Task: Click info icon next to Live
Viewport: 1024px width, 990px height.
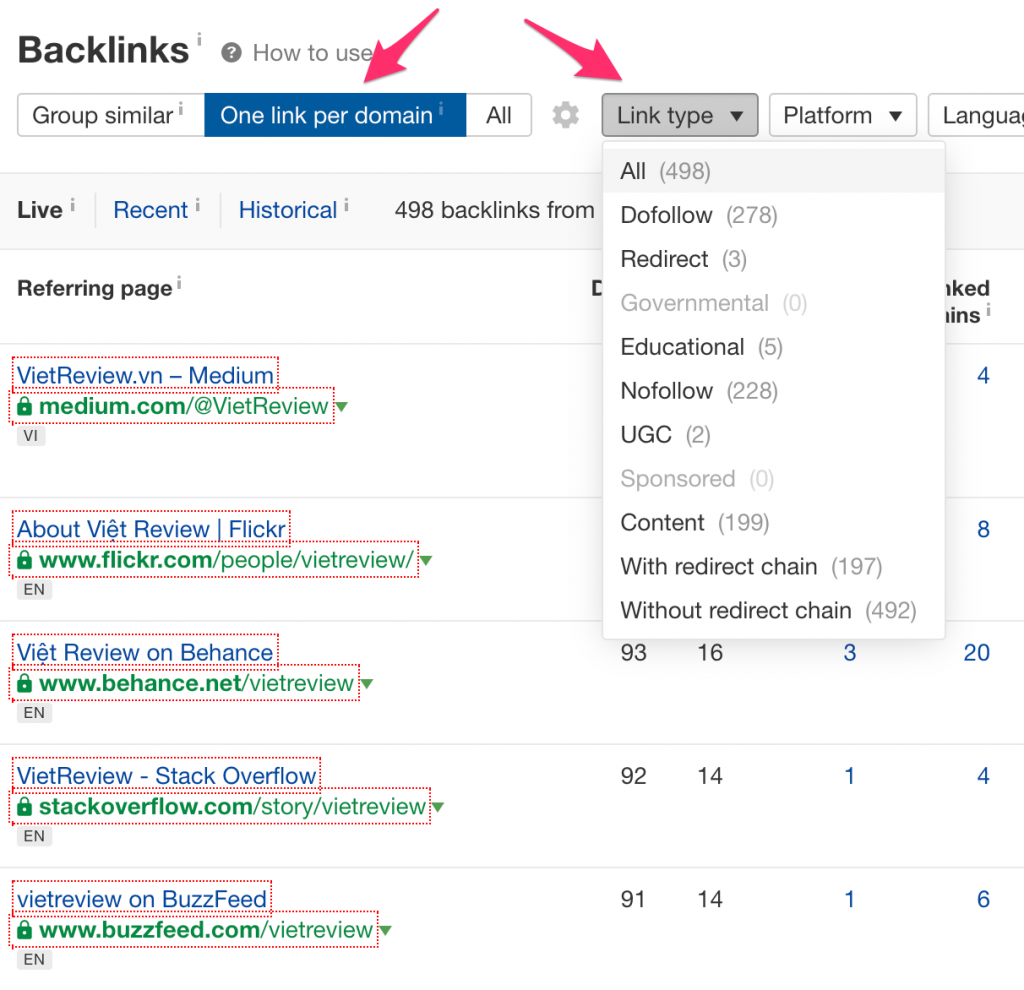Action: pos(72,205)
